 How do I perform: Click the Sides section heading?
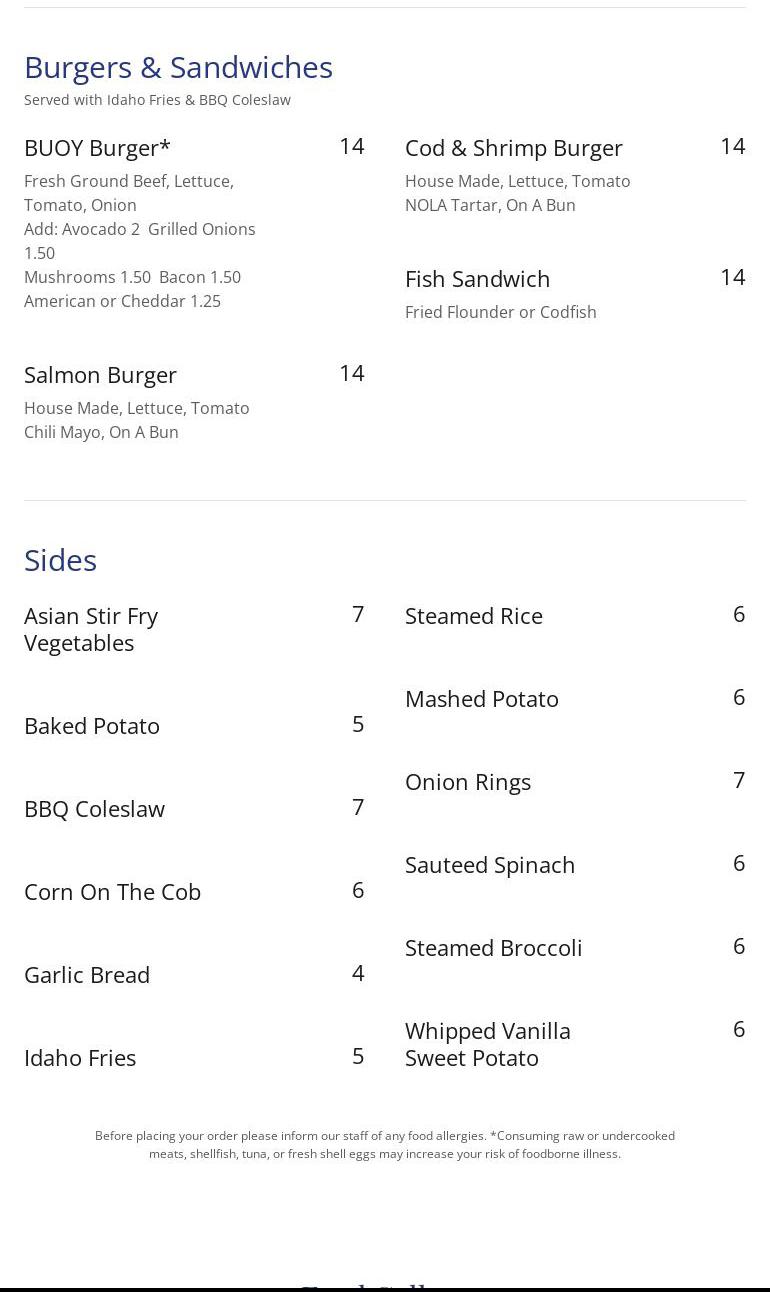60,560
